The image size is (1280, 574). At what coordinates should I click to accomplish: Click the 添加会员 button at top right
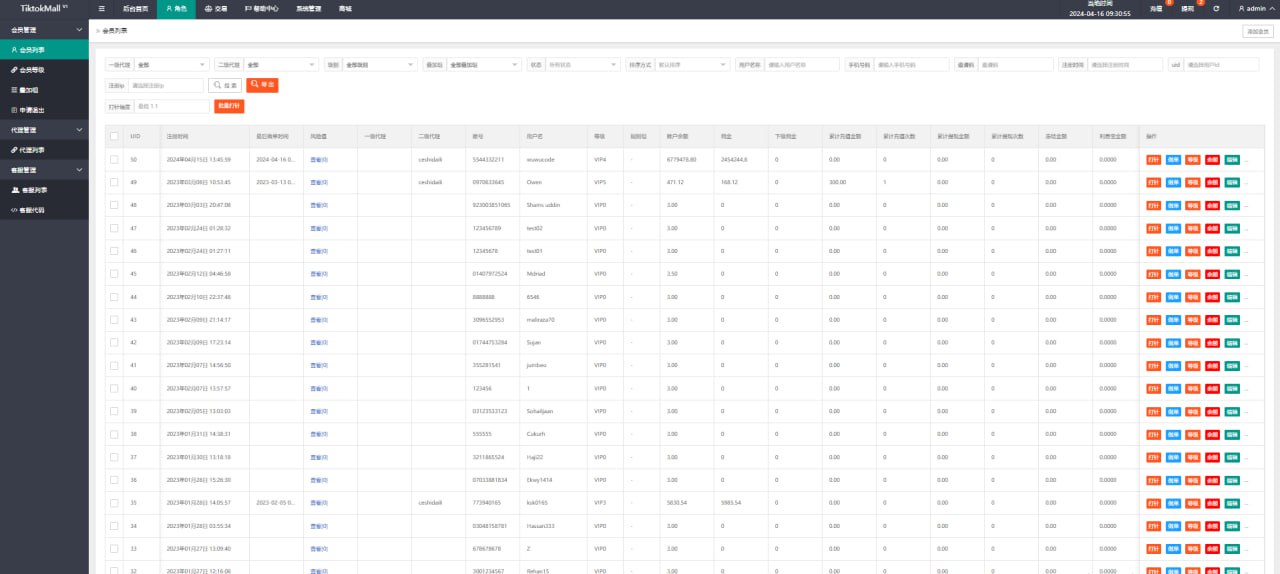pyautogui.click(x=1257, y=31)
